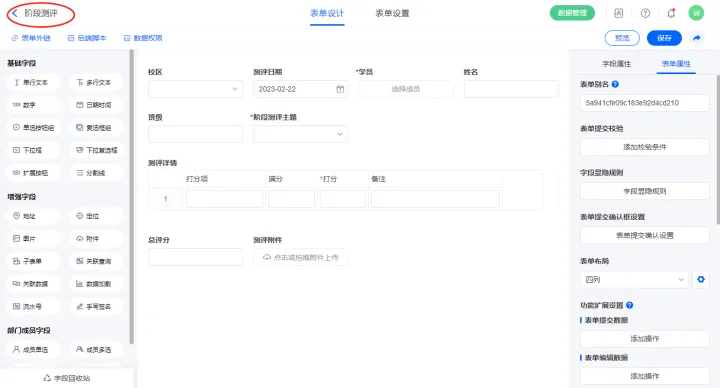
Task: Add a 日期时间 date-time field
Action: tap(96, 105)
